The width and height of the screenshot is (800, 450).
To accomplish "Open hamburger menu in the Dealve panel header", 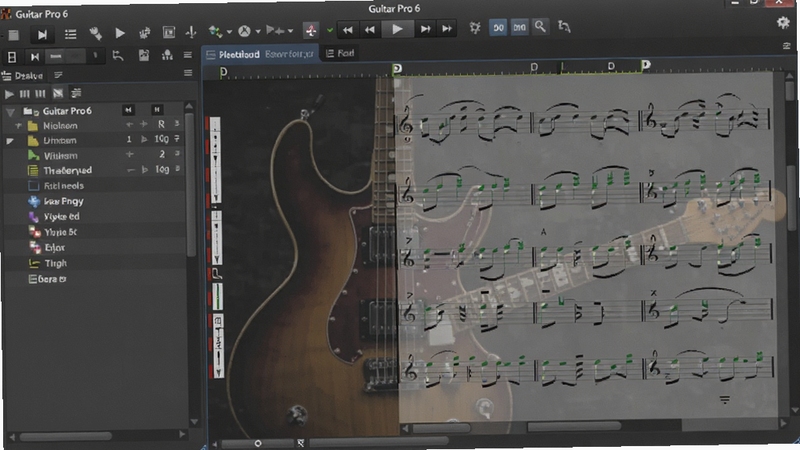I will click(x=188, y=73).
